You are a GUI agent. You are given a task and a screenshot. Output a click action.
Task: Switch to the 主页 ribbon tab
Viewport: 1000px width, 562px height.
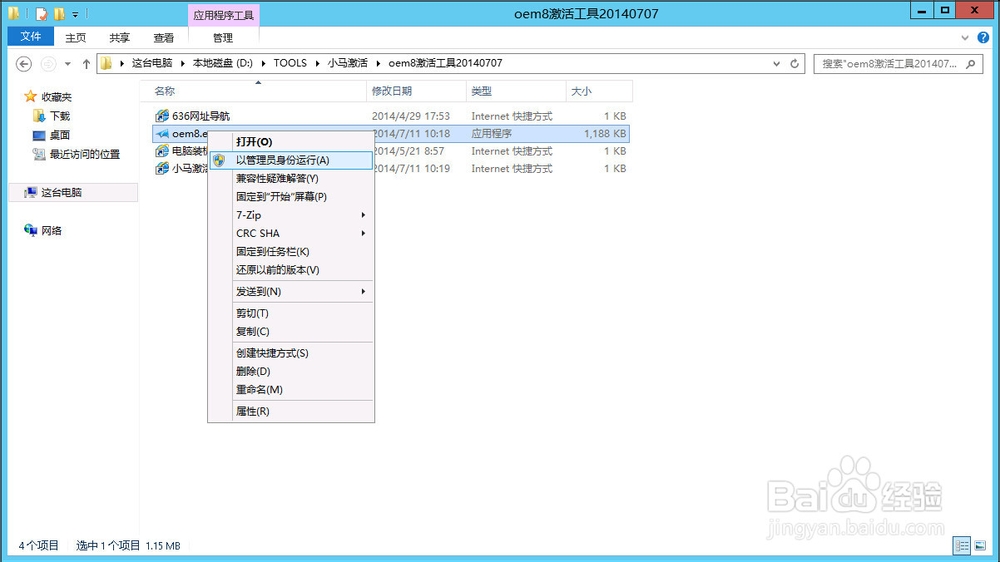[x=75, y=38]
